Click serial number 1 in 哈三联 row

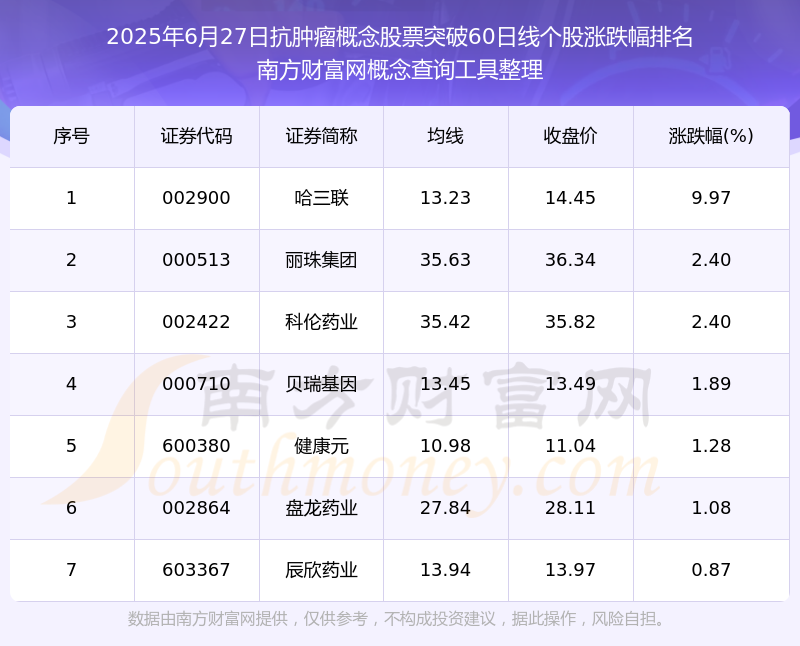coord(71,198)
